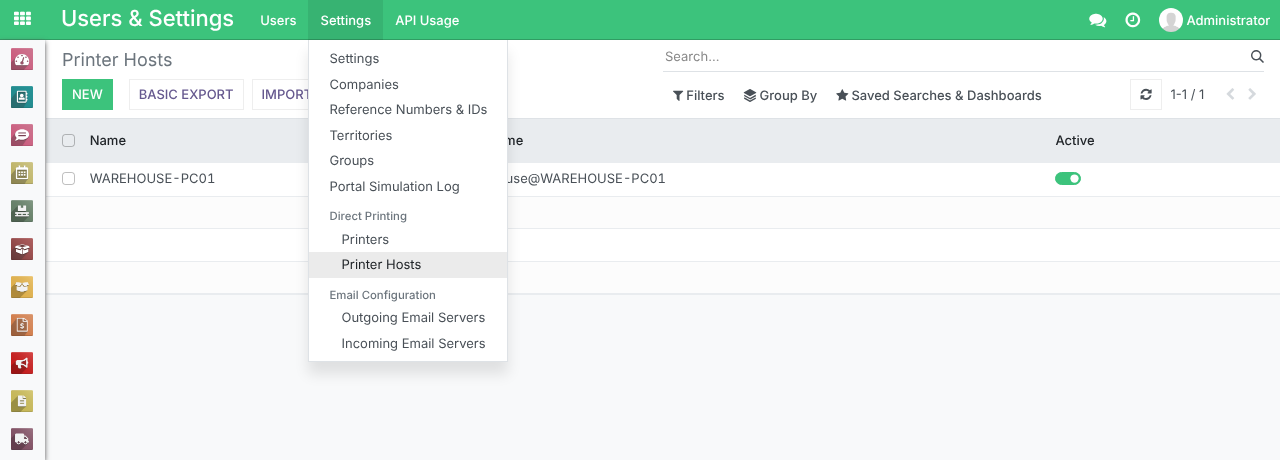Focus the Search input field
Image resolution: width=1280 pixels, height=460 pixels.
[954, 57]
